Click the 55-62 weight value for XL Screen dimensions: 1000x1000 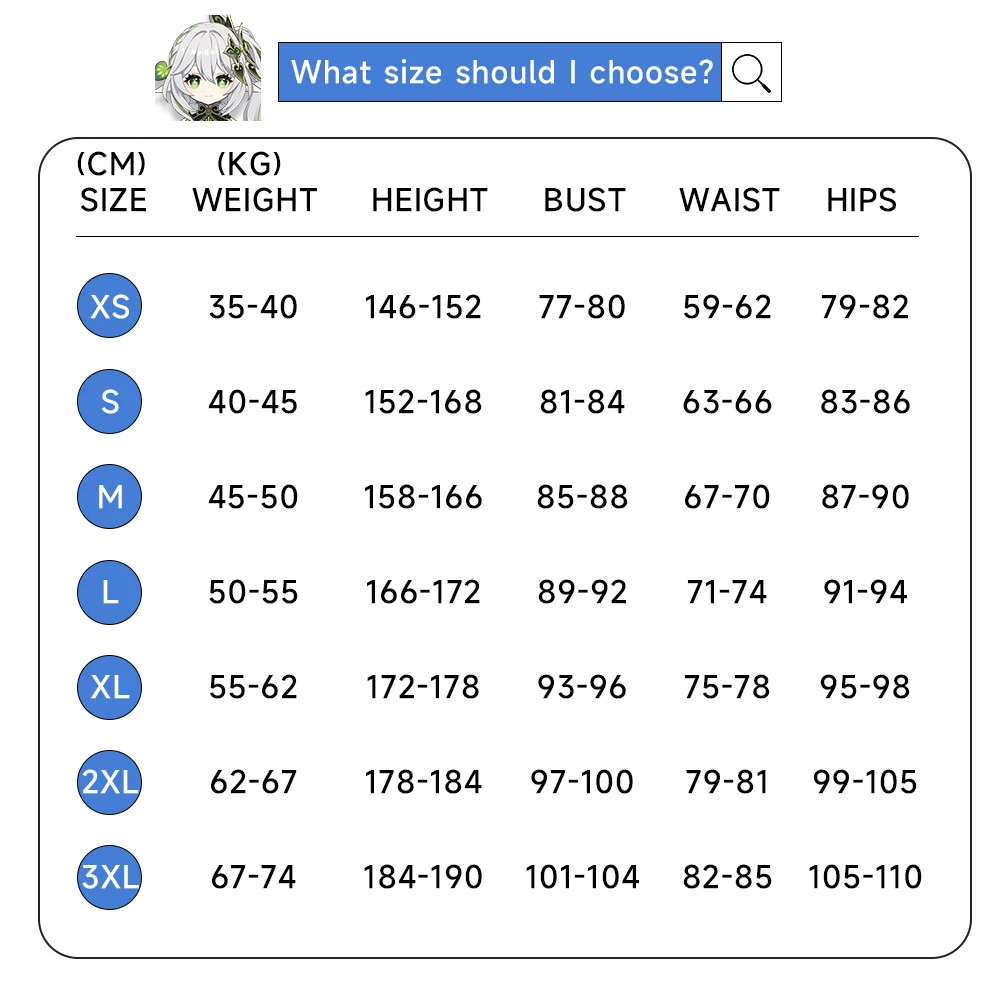click(253, 687)
